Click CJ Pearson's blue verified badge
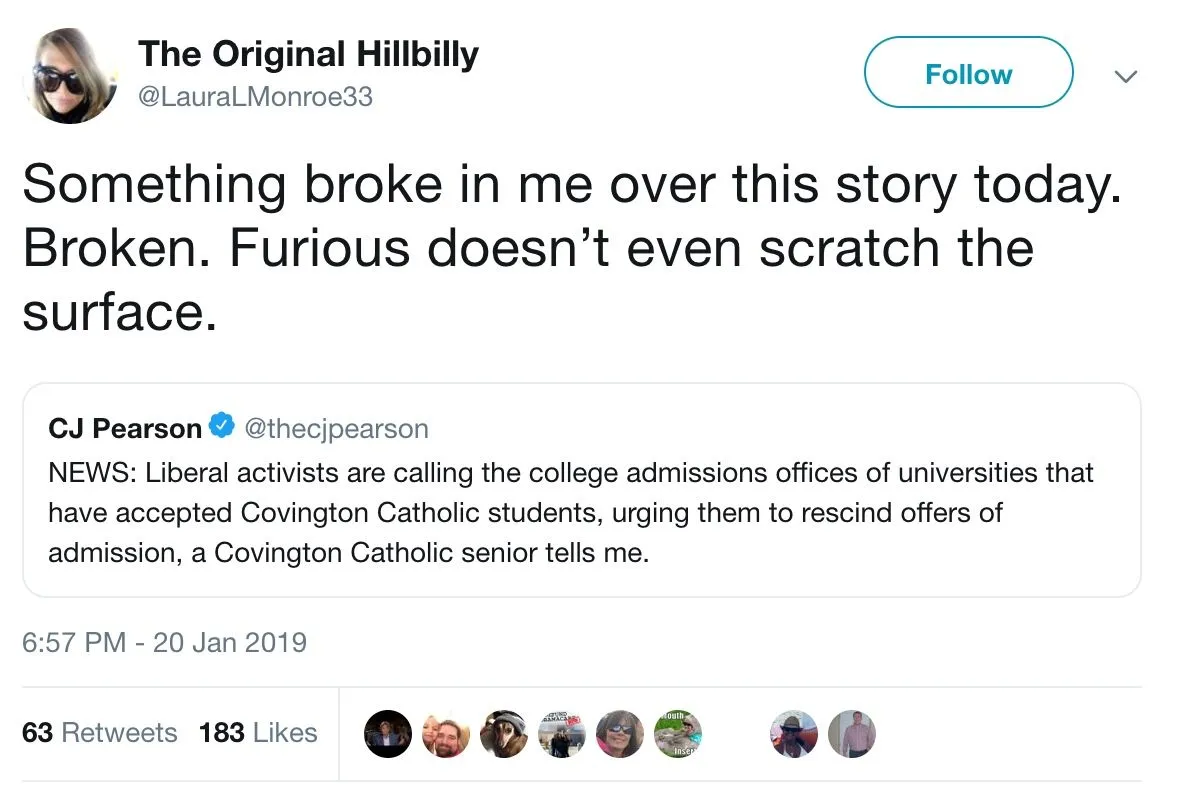Screen dimensions: 1190x786 point(221,427)
